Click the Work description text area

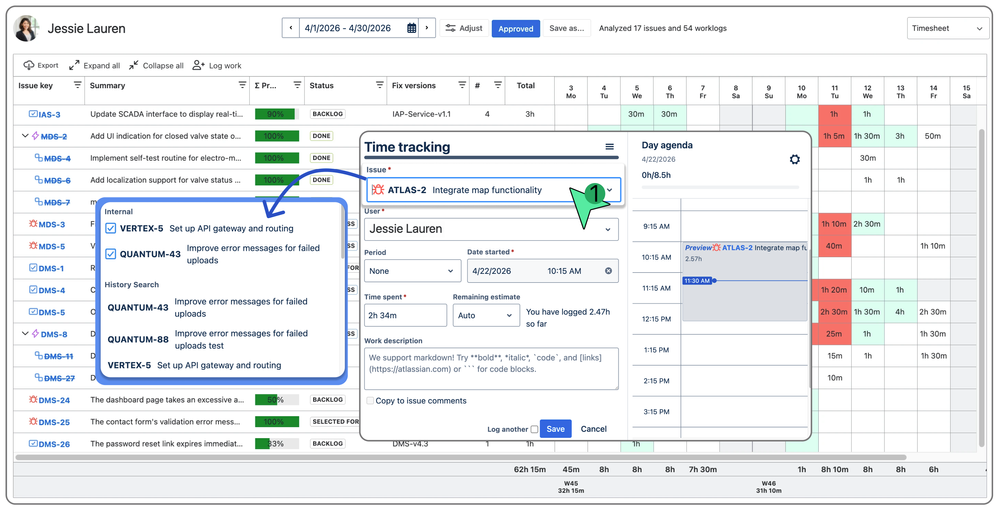[491, 368]
